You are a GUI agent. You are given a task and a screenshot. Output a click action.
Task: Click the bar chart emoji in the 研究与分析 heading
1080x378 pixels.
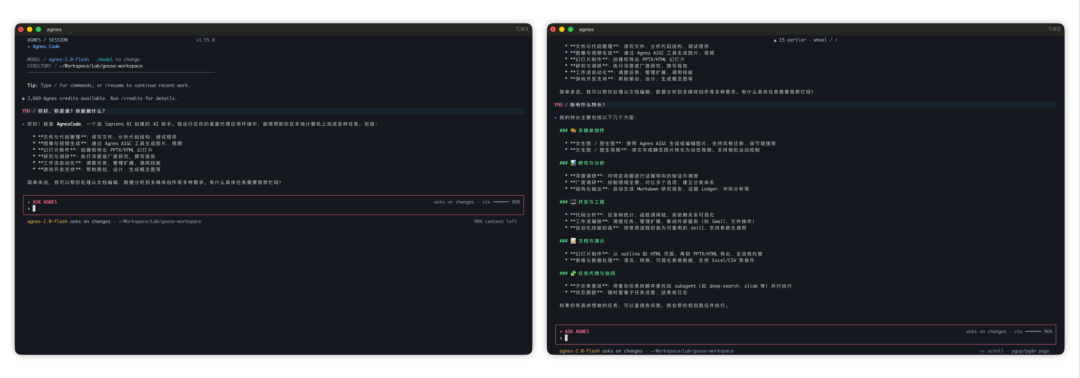tap(573, 162)
